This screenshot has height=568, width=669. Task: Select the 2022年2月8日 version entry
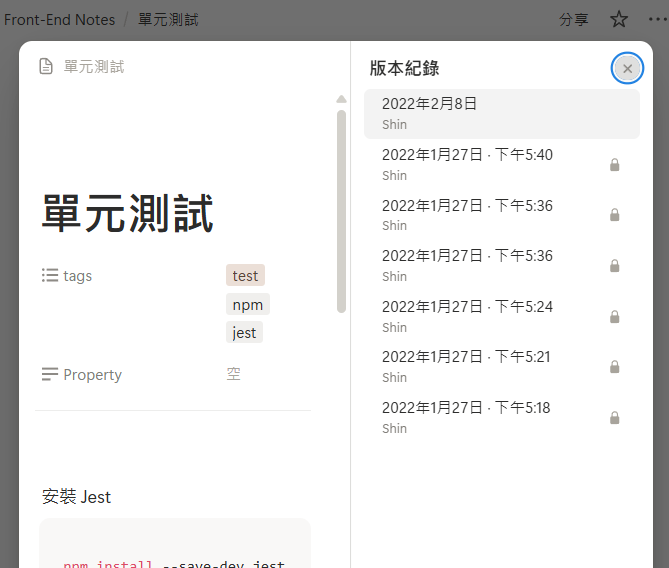coord(502,114)
